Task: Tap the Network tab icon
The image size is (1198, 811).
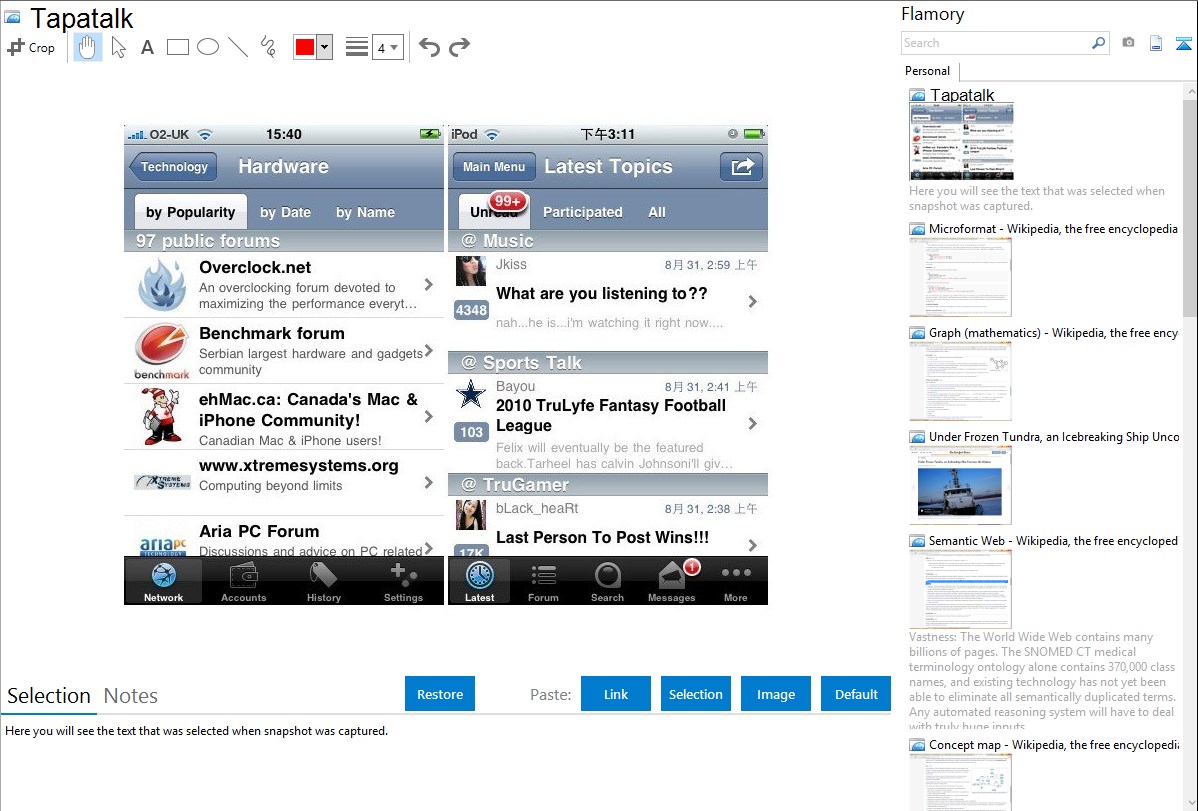Action: [x=164, y=581]
